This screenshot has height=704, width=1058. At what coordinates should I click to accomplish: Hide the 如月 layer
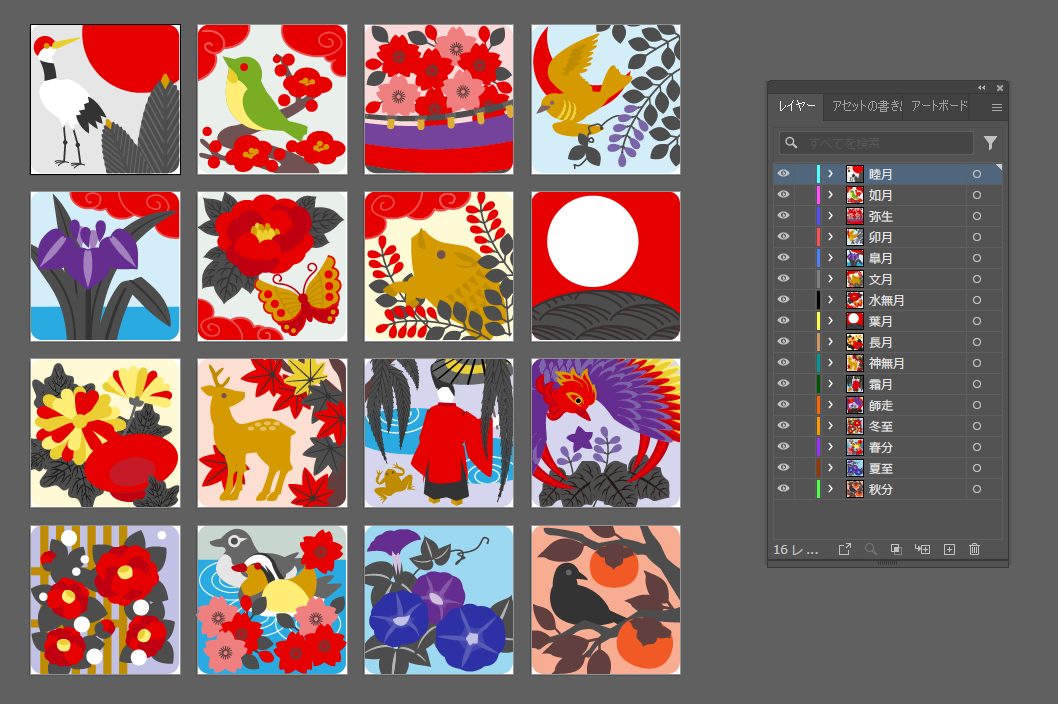coord(783,195)
